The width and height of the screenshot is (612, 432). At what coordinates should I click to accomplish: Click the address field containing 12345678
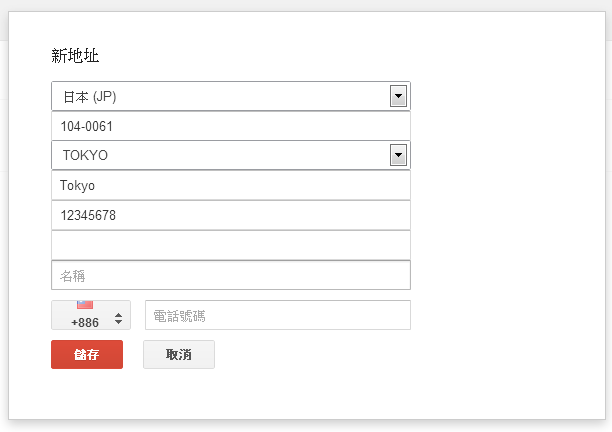point(231,215)
